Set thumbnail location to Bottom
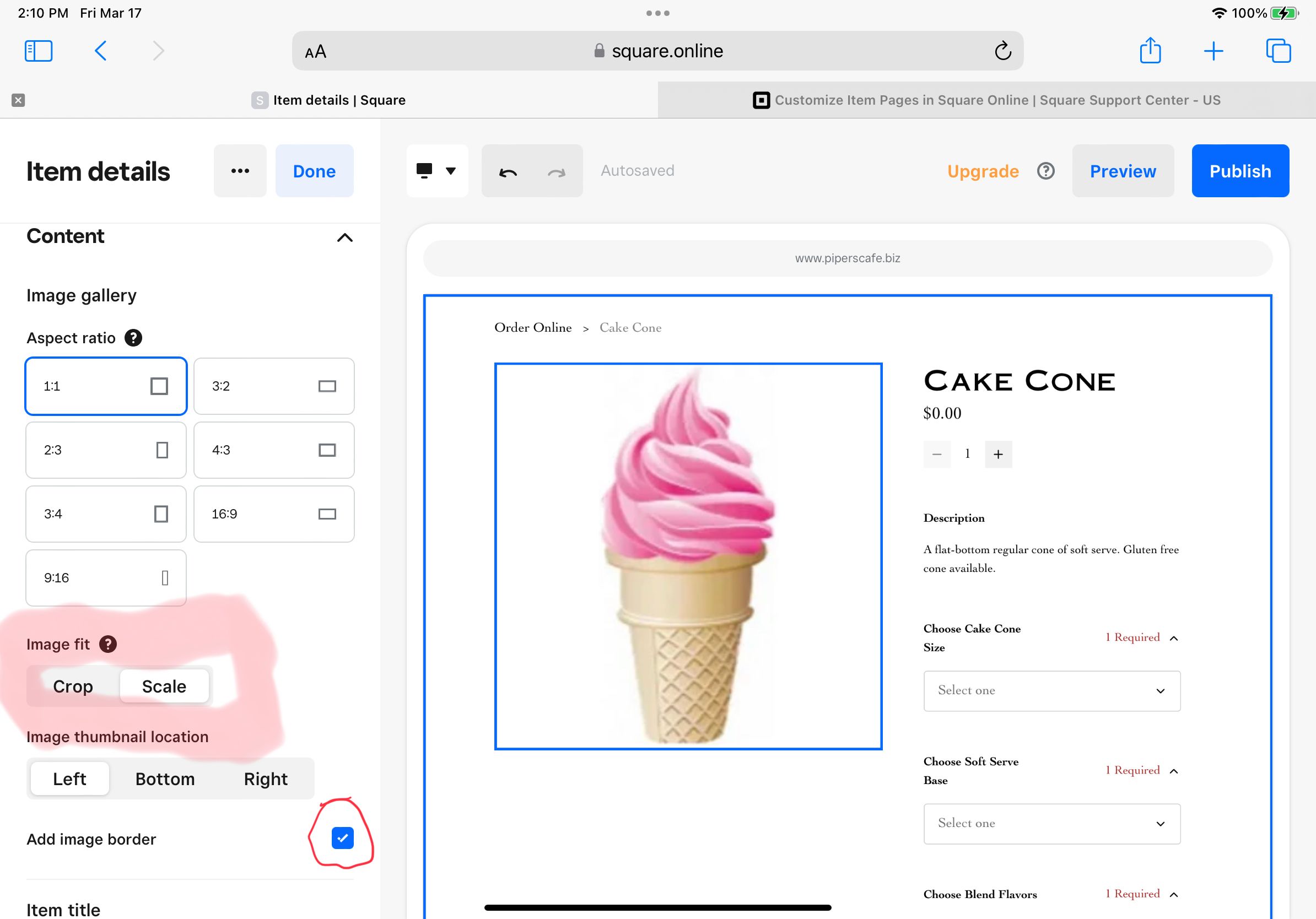The width and height of the screenshot is (1316, 919). [x=165, y=779]
